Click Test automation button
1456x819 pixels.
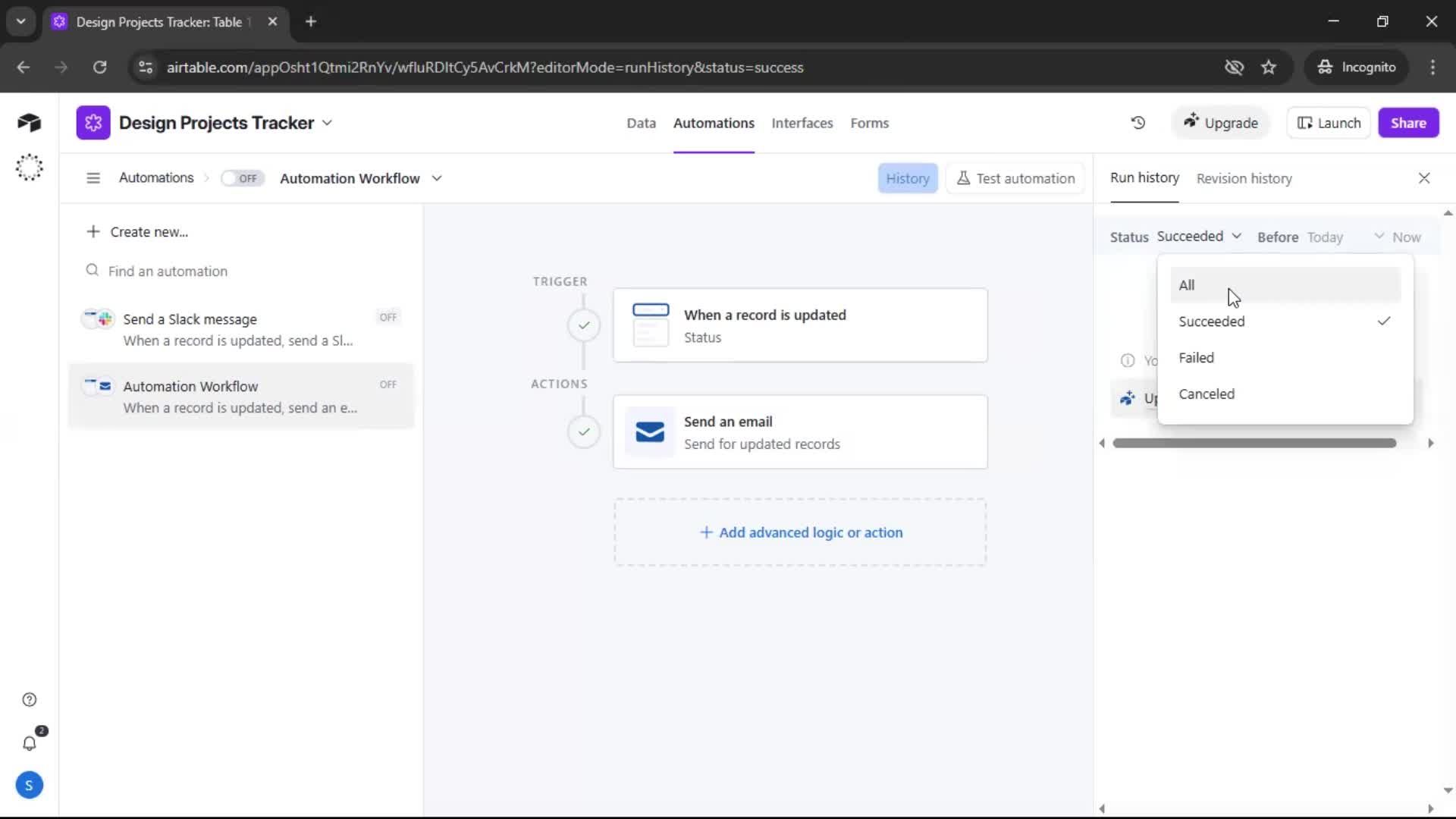pyautogui.click(x=1015, y=178)
